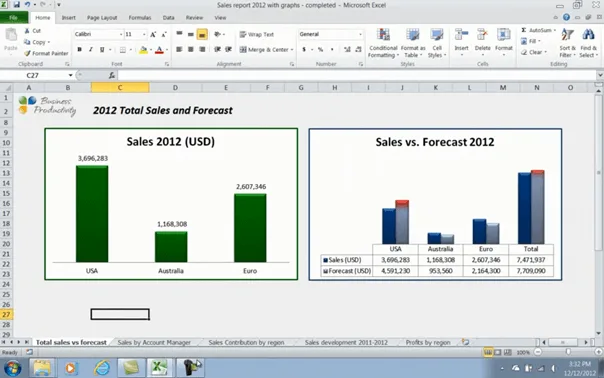Click the Cut scissors icon
This screenshot has height=378, width=604.
pos(27,30)
